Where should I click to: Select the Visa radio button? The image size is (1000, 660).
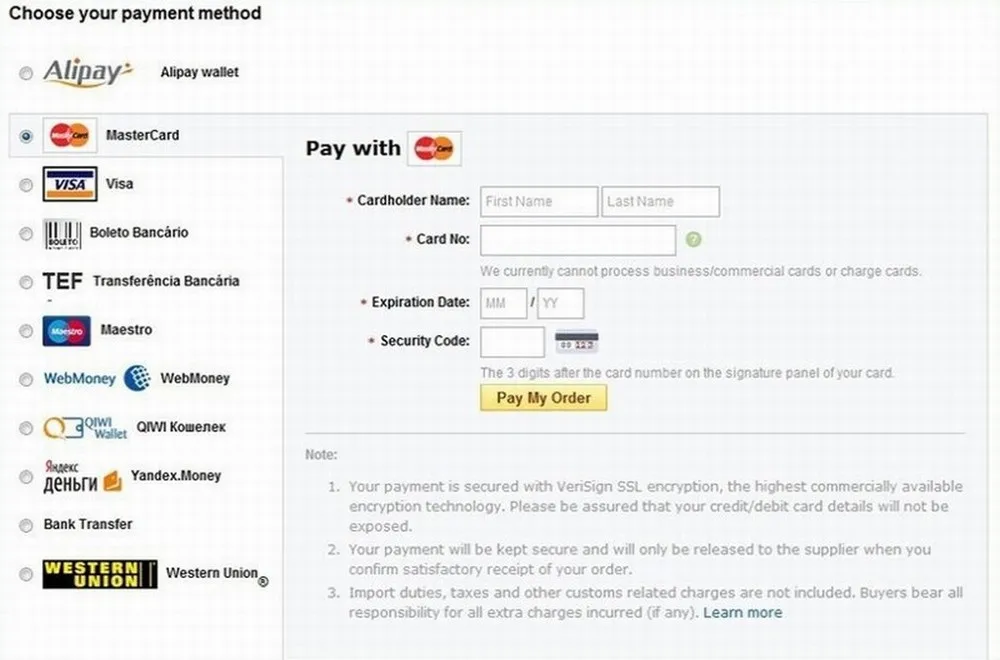26,185
